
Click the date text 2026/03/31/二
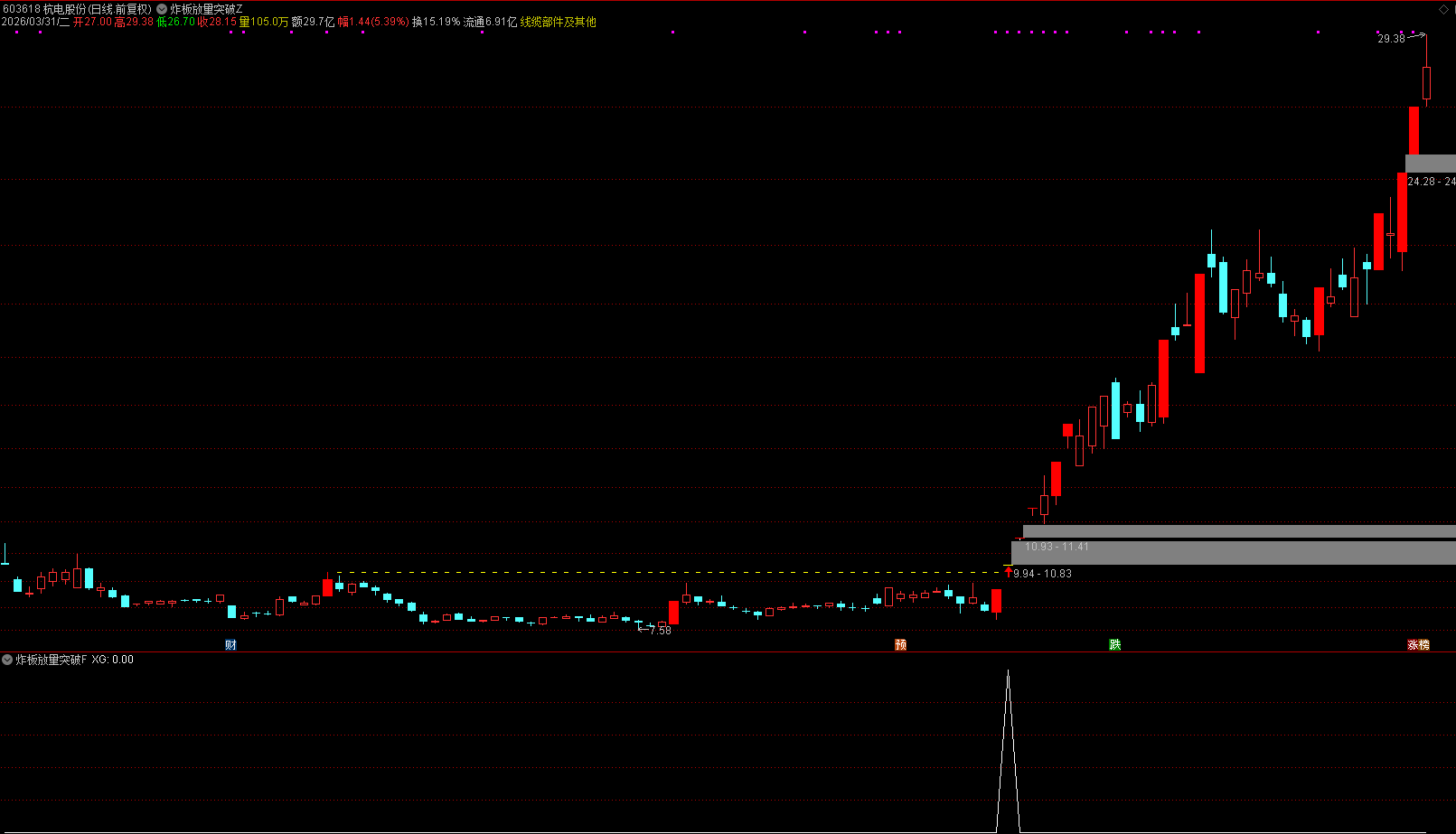tap(35, 22)
